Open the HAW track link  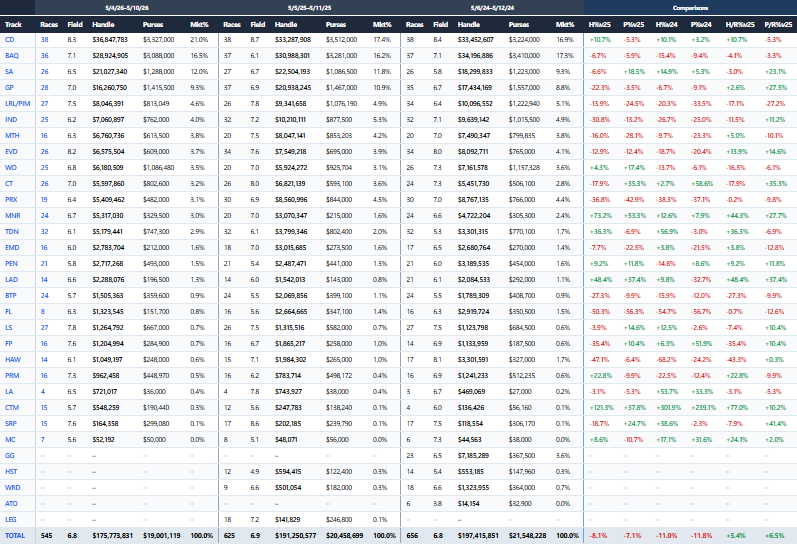click(13, 360)
